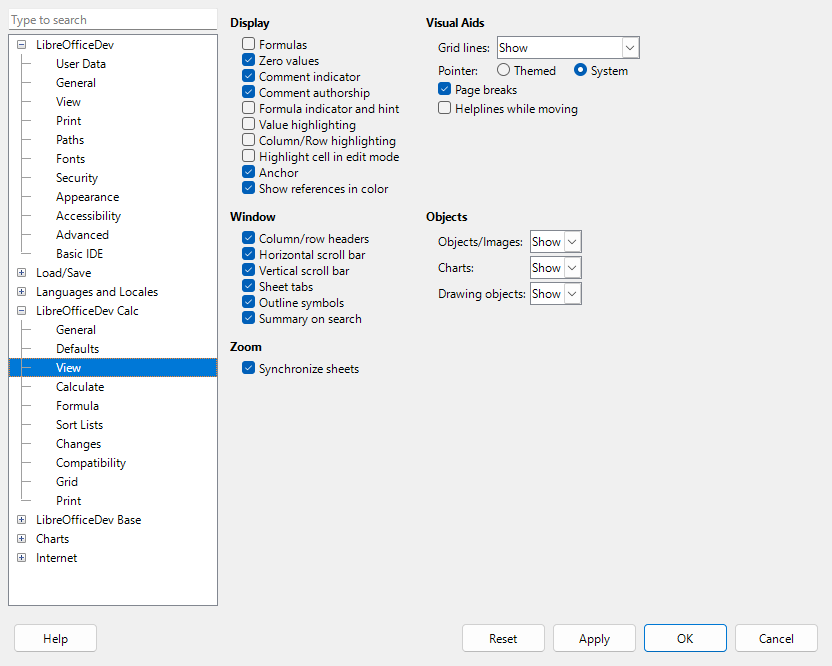Uncheck Synchronize sheets under Zoom
Screen dimensions: 832x666
click(x=247, y=368)
